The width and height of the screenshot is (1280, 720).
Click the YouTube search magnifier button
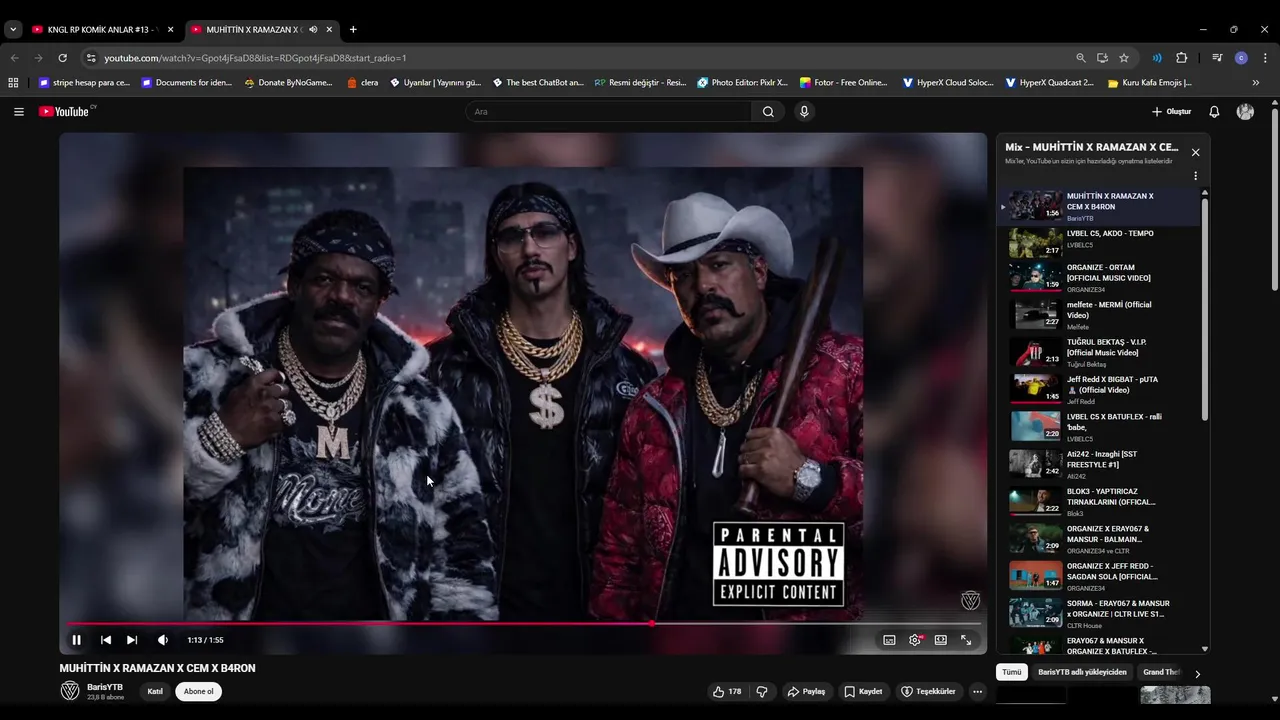click(768, 112)
